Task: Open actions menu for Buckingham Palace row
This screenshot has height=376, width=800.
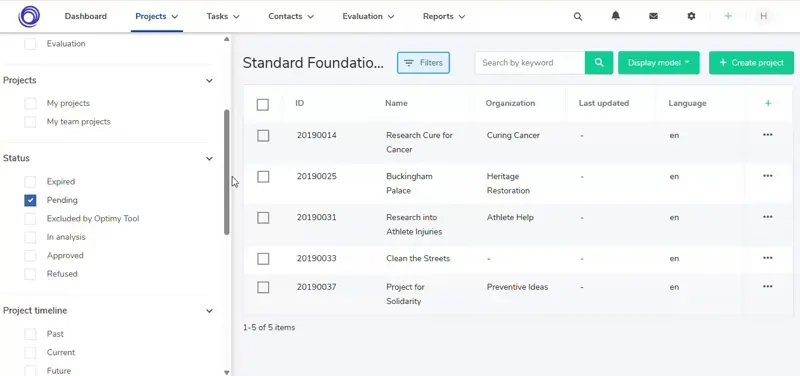Action: pos(767,176)
